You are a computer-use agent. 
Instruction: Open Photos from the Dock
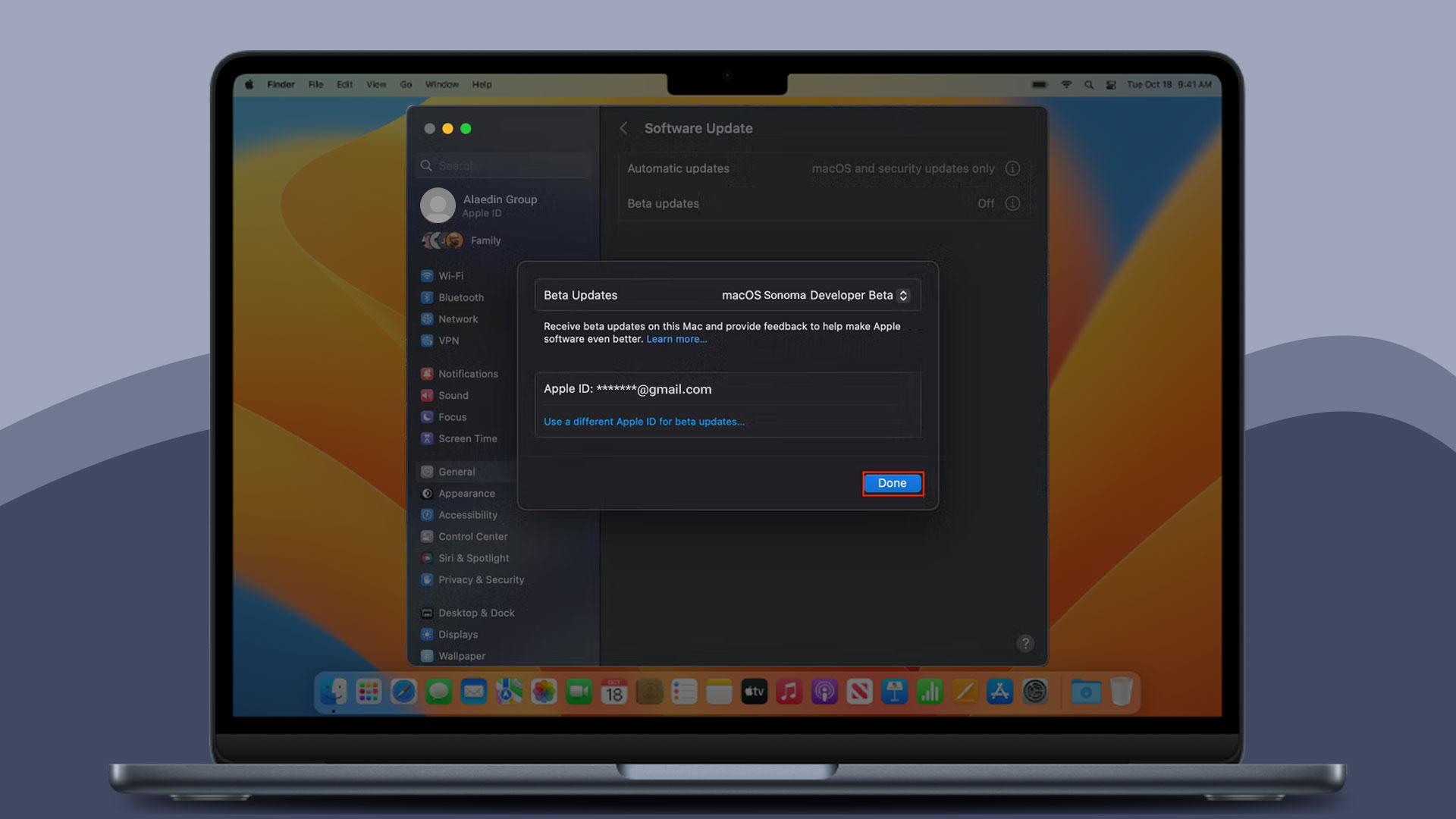[544, 692]
